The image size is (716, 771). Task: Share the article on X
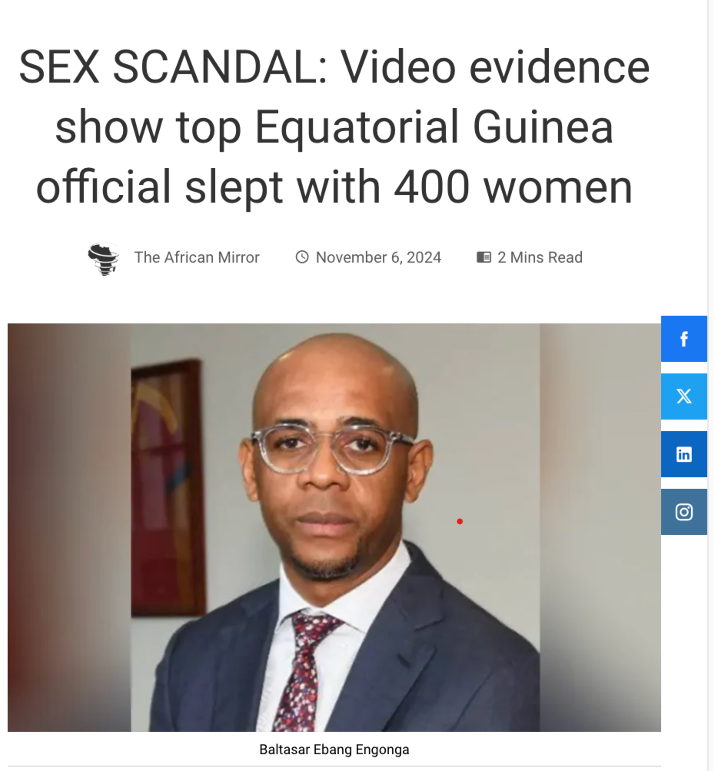(x=684, y=396)
